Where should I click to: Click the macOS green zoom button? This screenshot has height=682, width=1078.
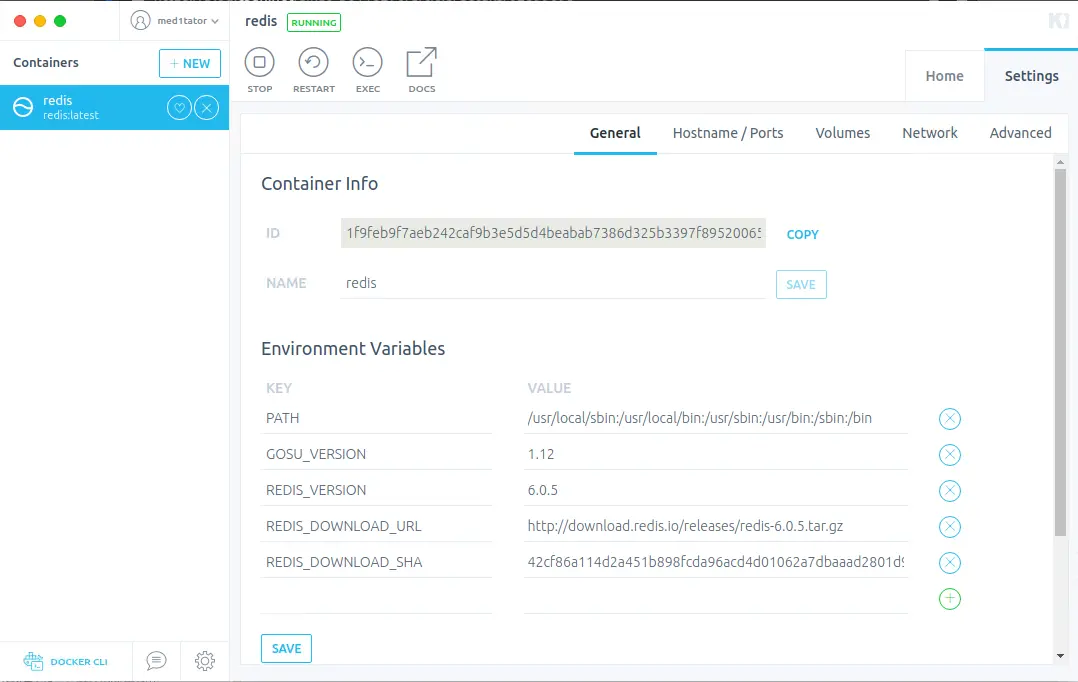[x=60, y=21]
